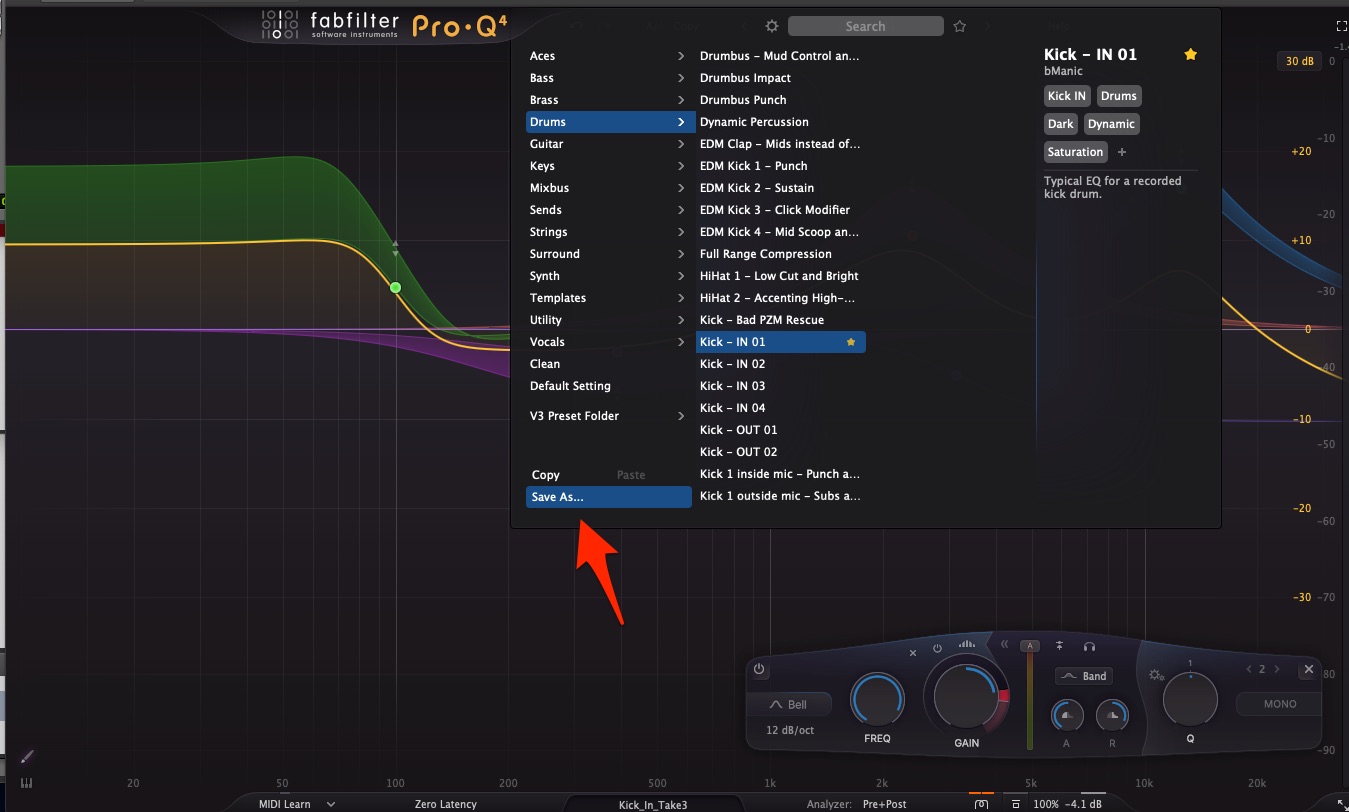Image resolution: width=1349 pixels, height=812 pixels.
Task: Select the green EQ band node
Action: click(x=395, y=288)
